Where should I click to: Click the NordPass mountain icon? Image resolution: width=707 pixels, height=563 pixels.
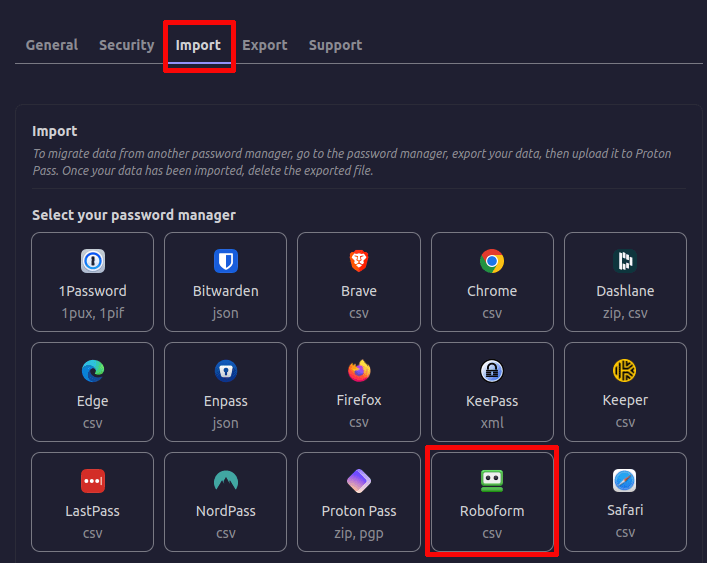click(225, 481)
